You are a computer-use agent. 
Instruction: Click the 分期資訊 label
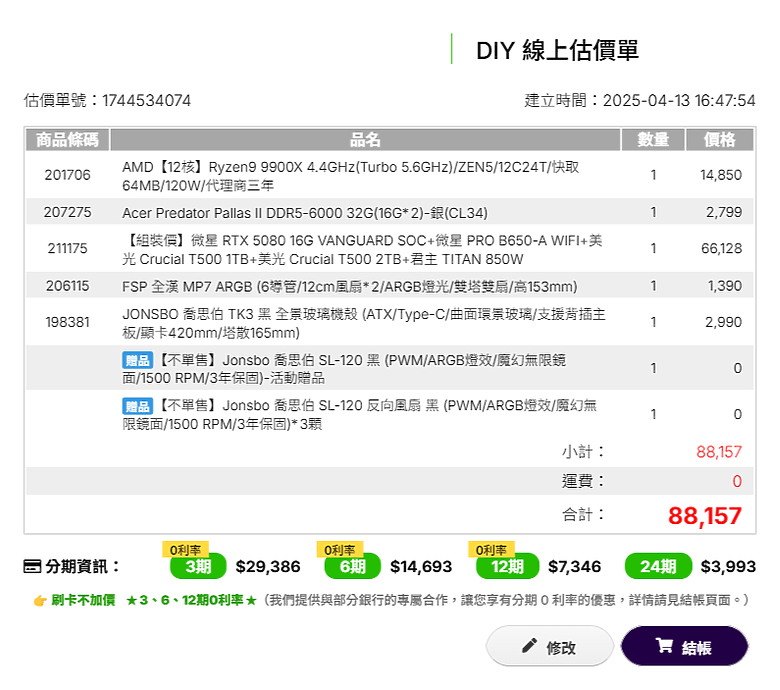83,566
